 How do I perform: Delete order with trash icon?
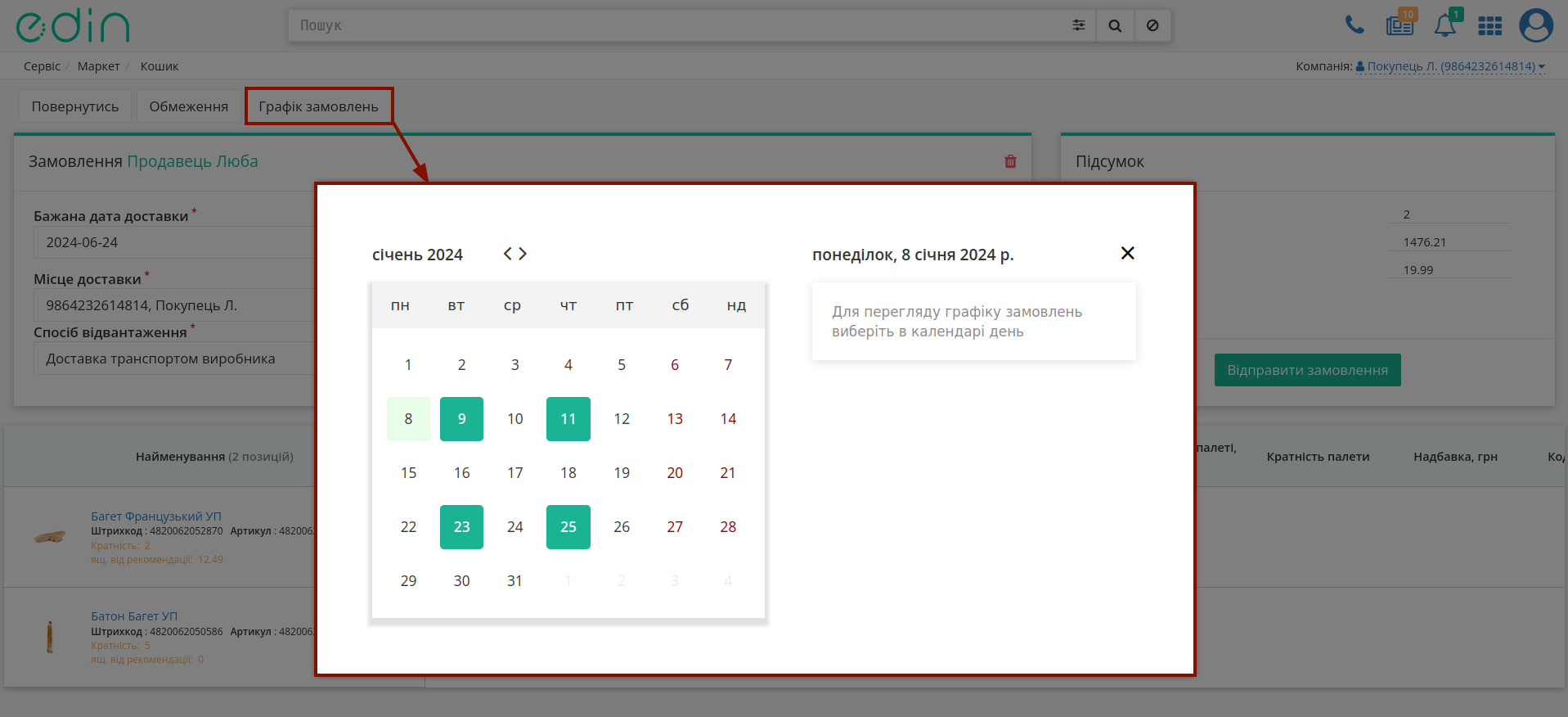coord(1010,161)
